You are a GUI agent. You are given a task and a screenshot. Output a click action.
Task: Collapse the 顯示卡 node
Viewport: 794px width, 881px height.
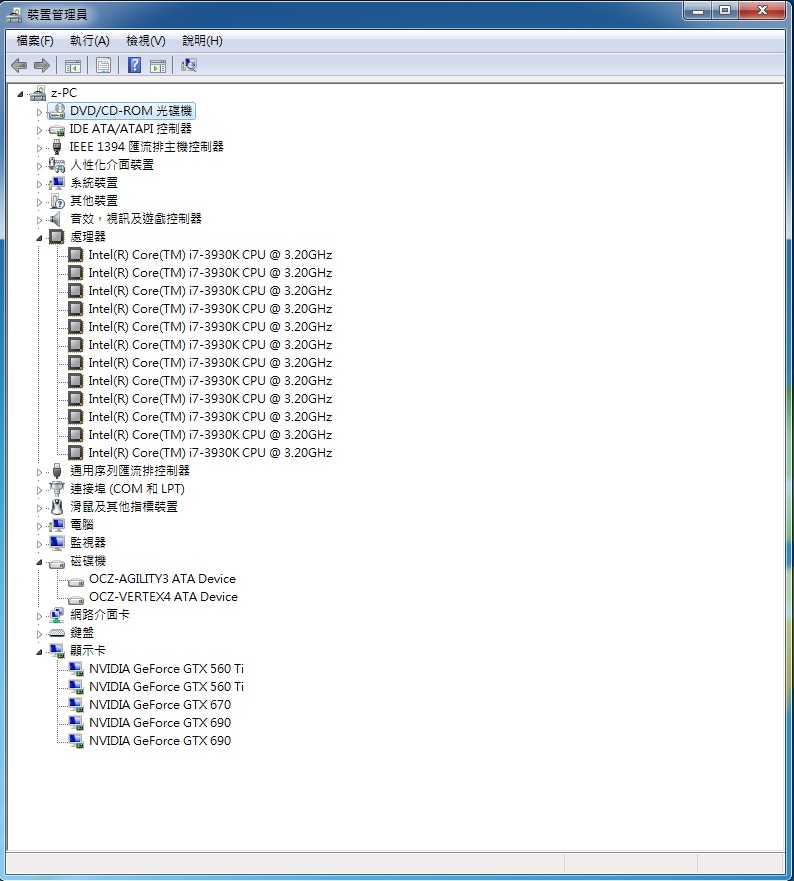coord(39,652)
